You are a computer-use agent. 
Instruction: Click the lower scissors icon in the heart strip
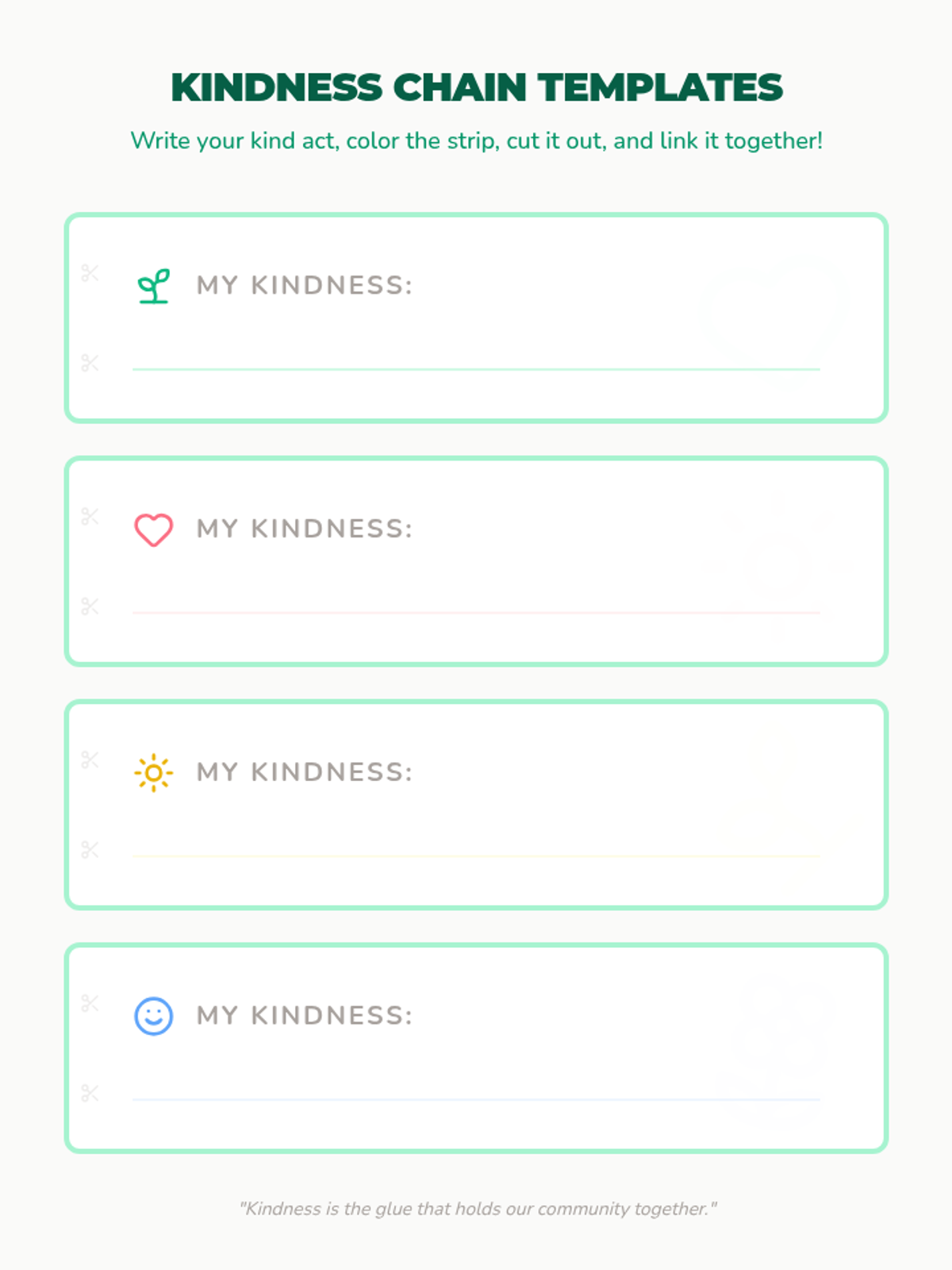click(90, 606)
